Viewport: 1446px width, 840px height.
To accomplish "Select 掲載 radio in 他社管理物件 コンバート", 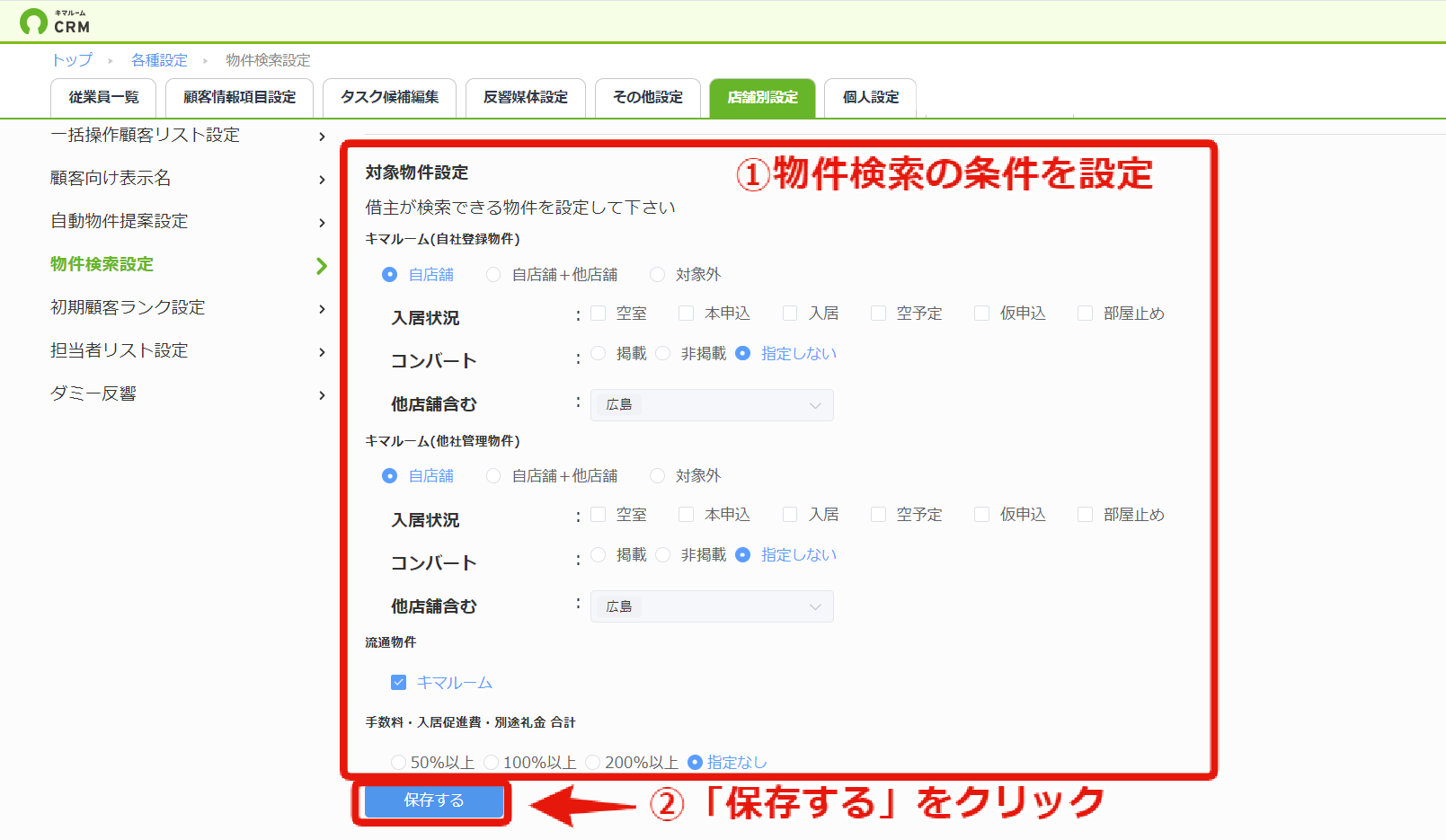I will pos(599,555).
